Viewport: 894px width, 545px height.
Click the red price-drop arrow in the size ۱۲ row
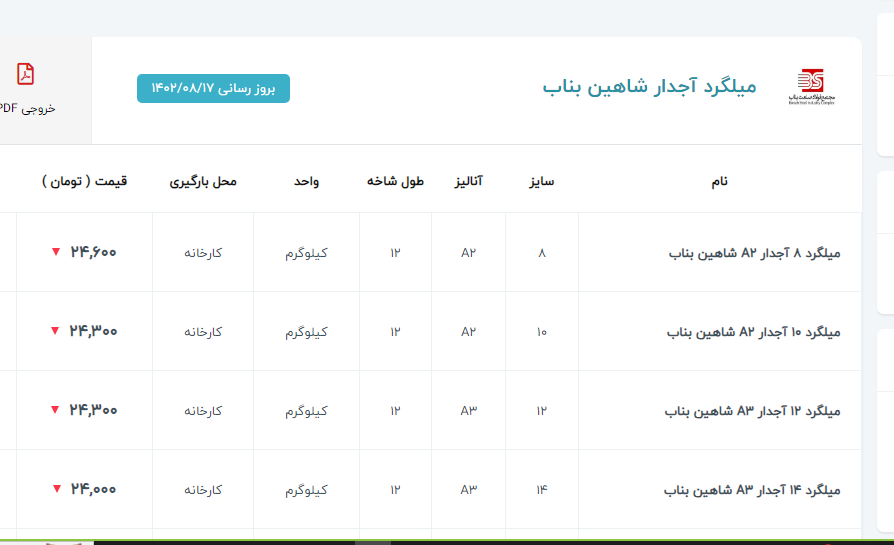56,410
